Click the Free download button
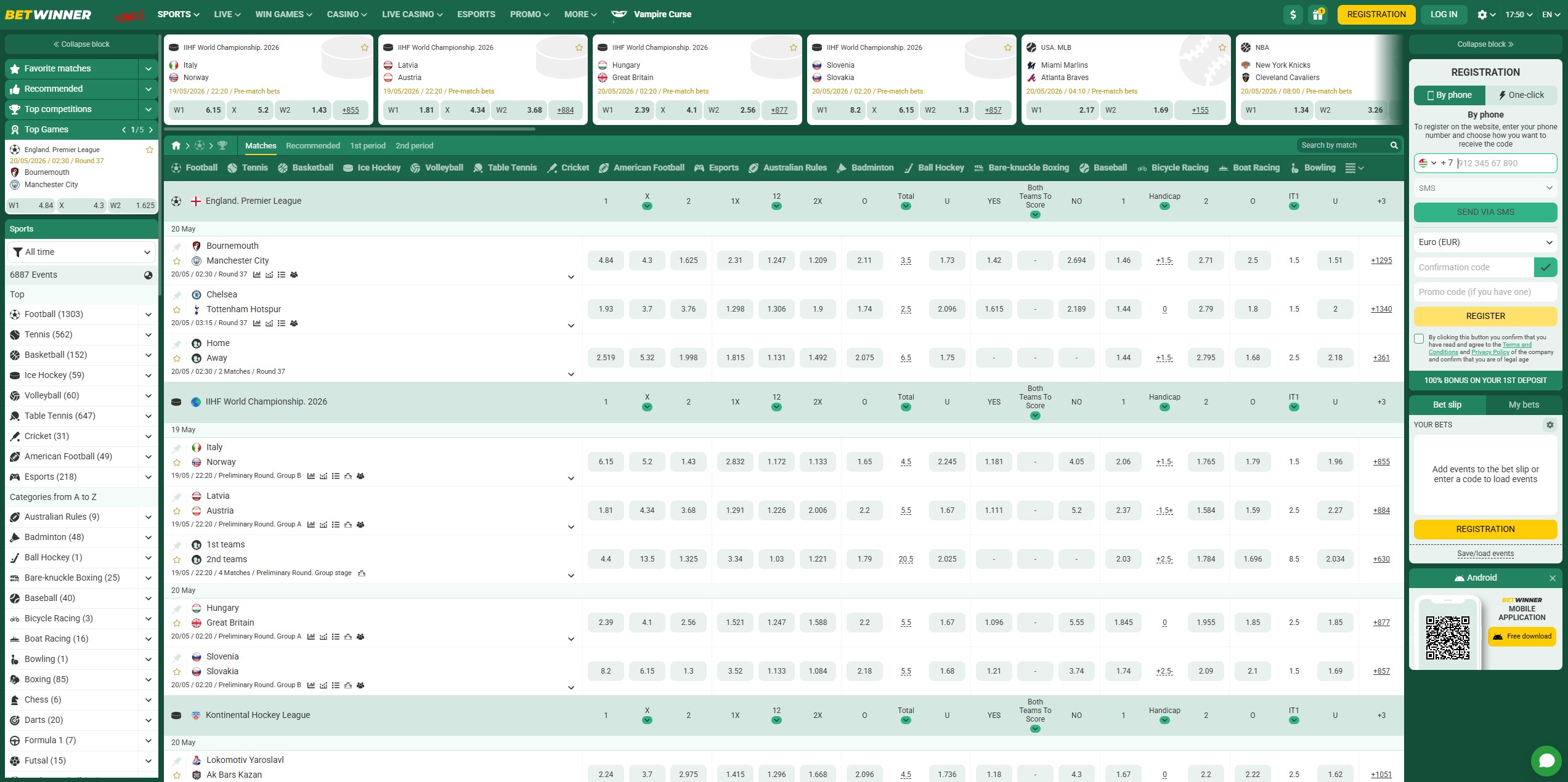 1522,637
